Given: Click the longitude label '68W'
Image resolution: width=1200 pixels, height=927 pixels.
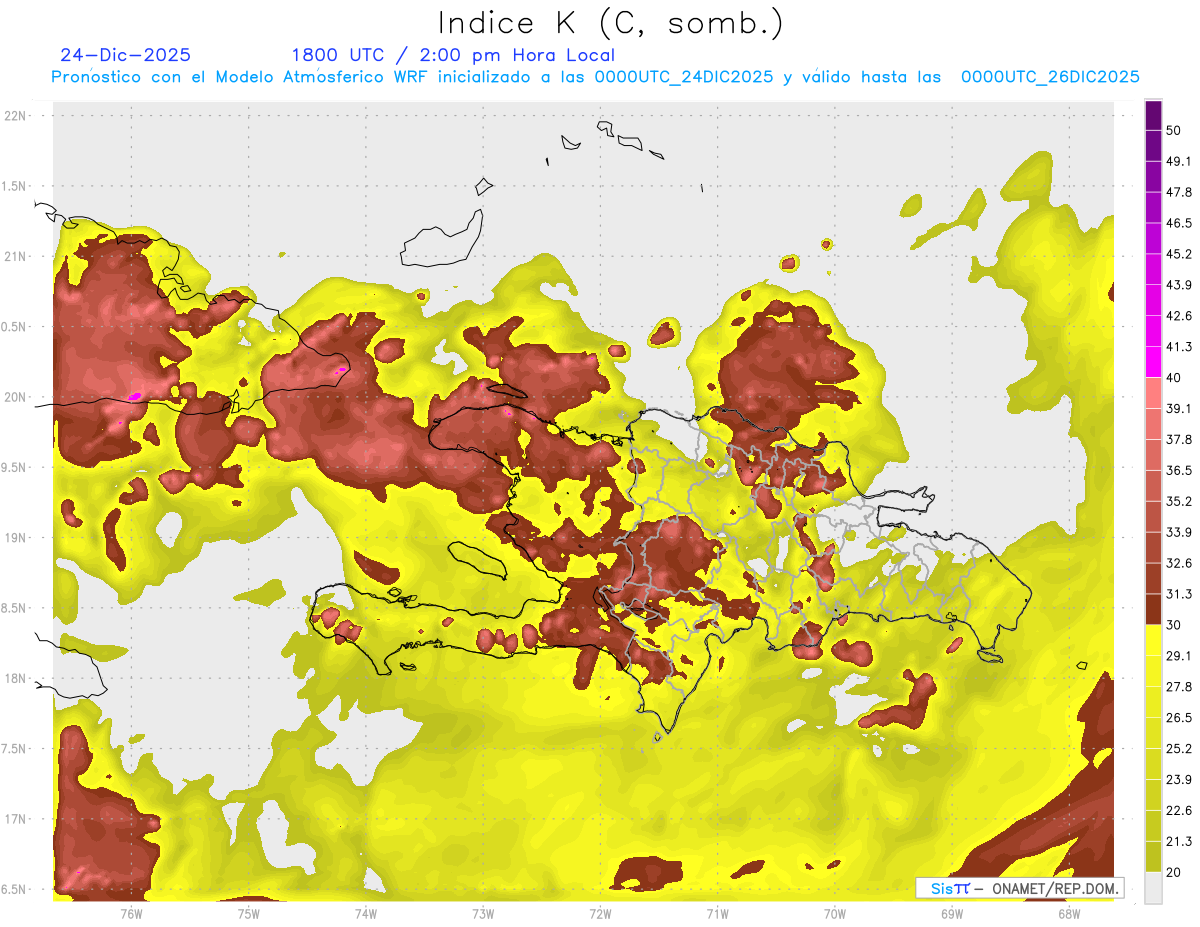Looking at the screenshot, I should [1068, 914].
